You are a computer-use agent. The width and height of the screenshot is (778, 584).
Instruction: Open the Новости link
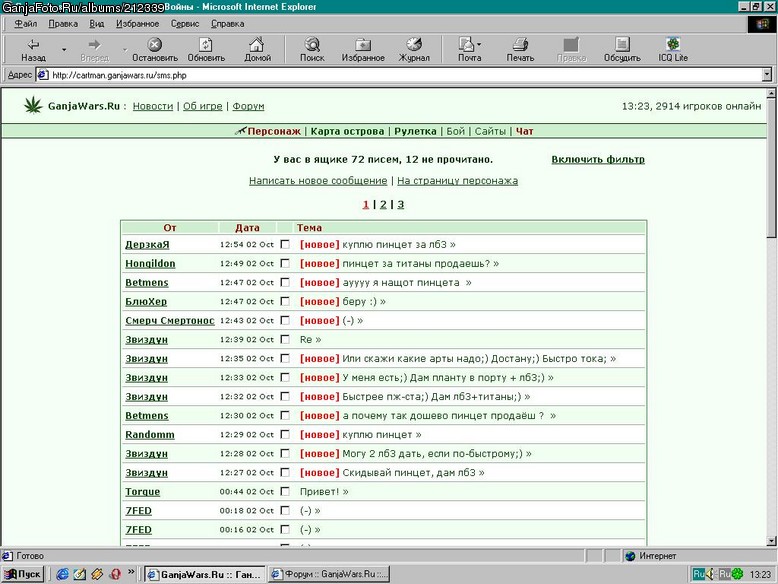(153, 106)
